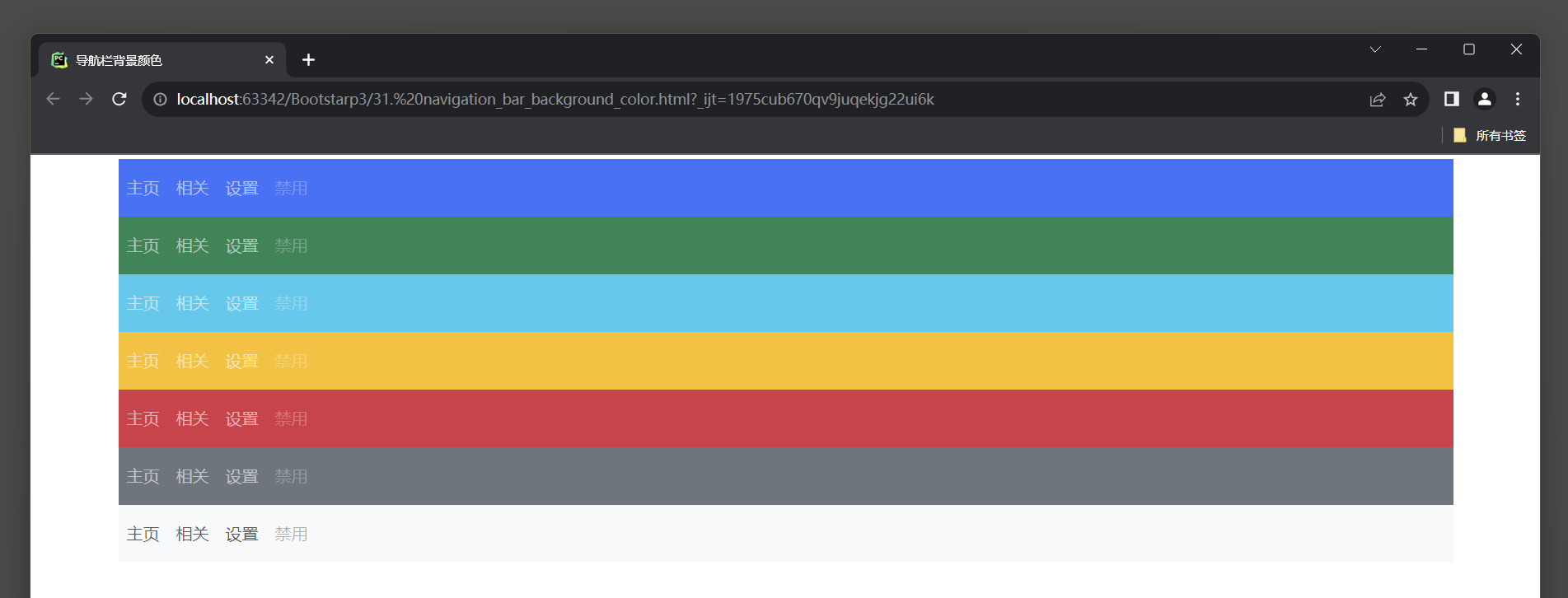The height and width of the screenshot is (598, 1568).
Task: Click 禁用 in the green navbar
Action: click(x=291, y=246)
